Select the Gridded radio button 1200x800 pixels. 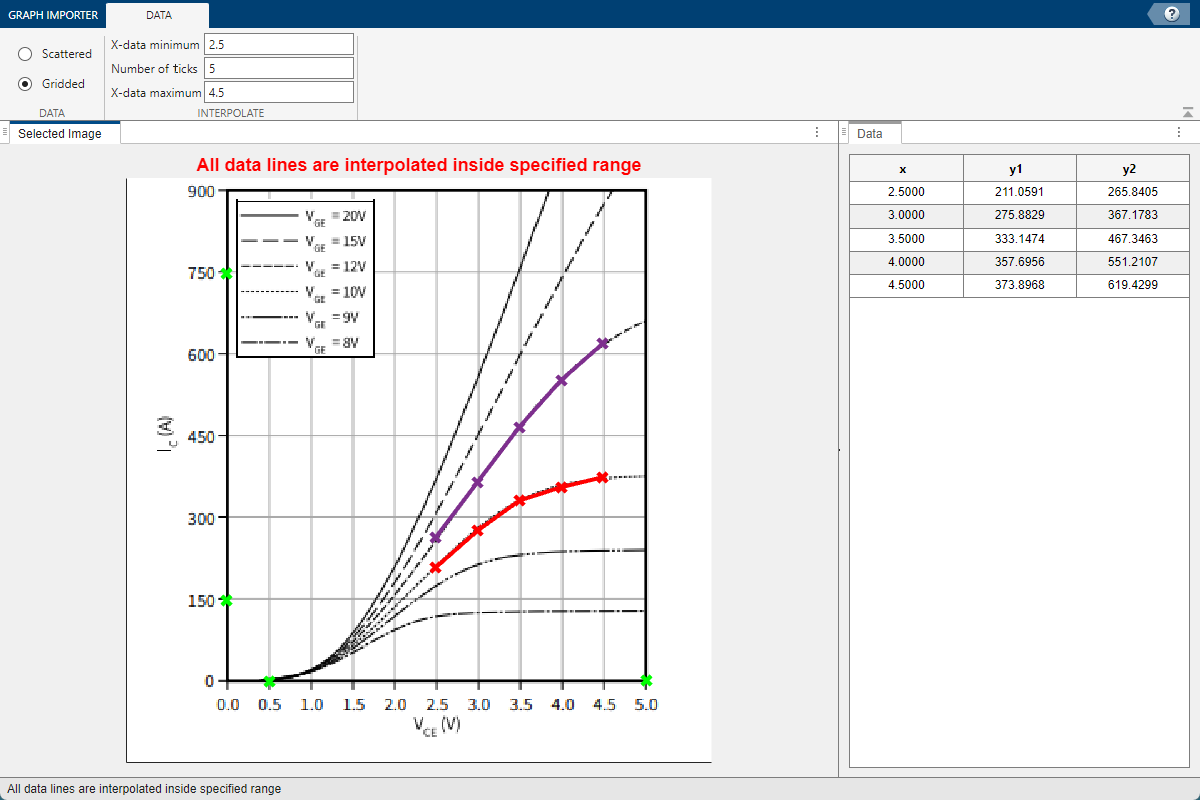[x=26, y=84]
